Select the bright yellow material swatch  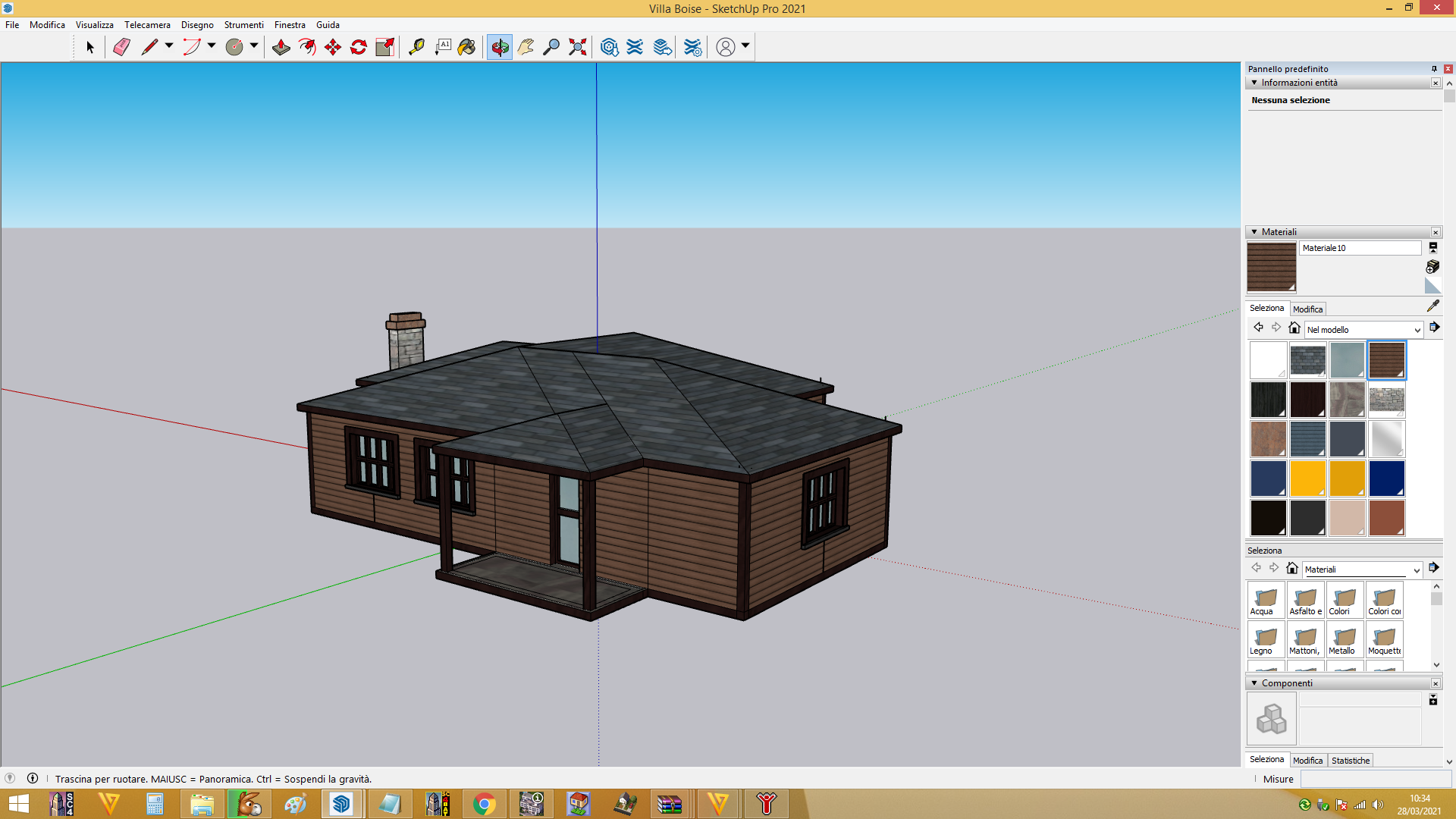[1307, 479]
